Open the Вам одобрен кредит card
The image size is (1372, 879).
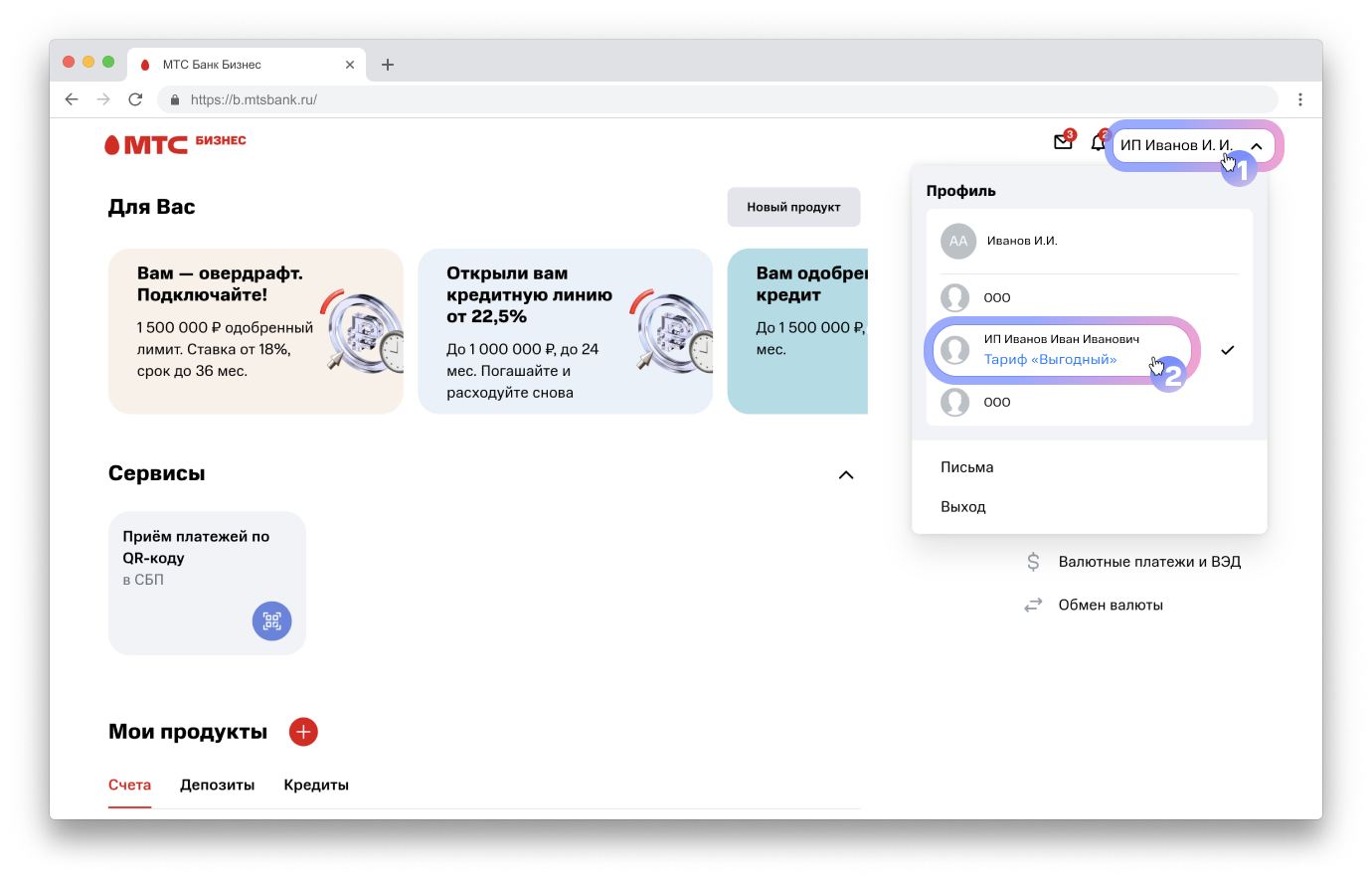[x=797, y=331]
